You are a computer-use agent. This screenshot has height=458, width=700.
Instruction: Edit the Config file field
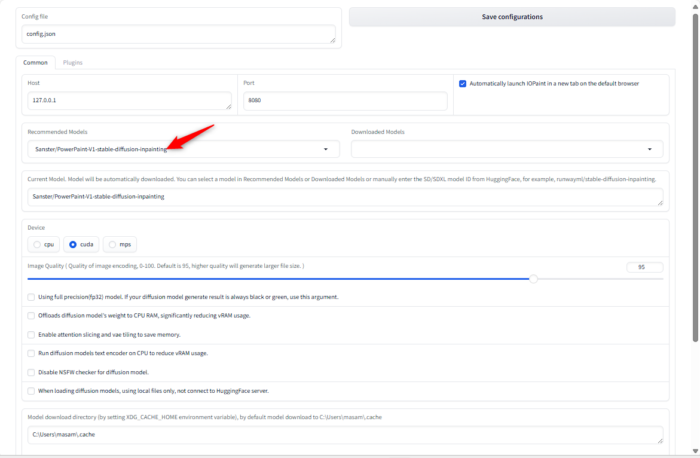(x=178, y=34)
